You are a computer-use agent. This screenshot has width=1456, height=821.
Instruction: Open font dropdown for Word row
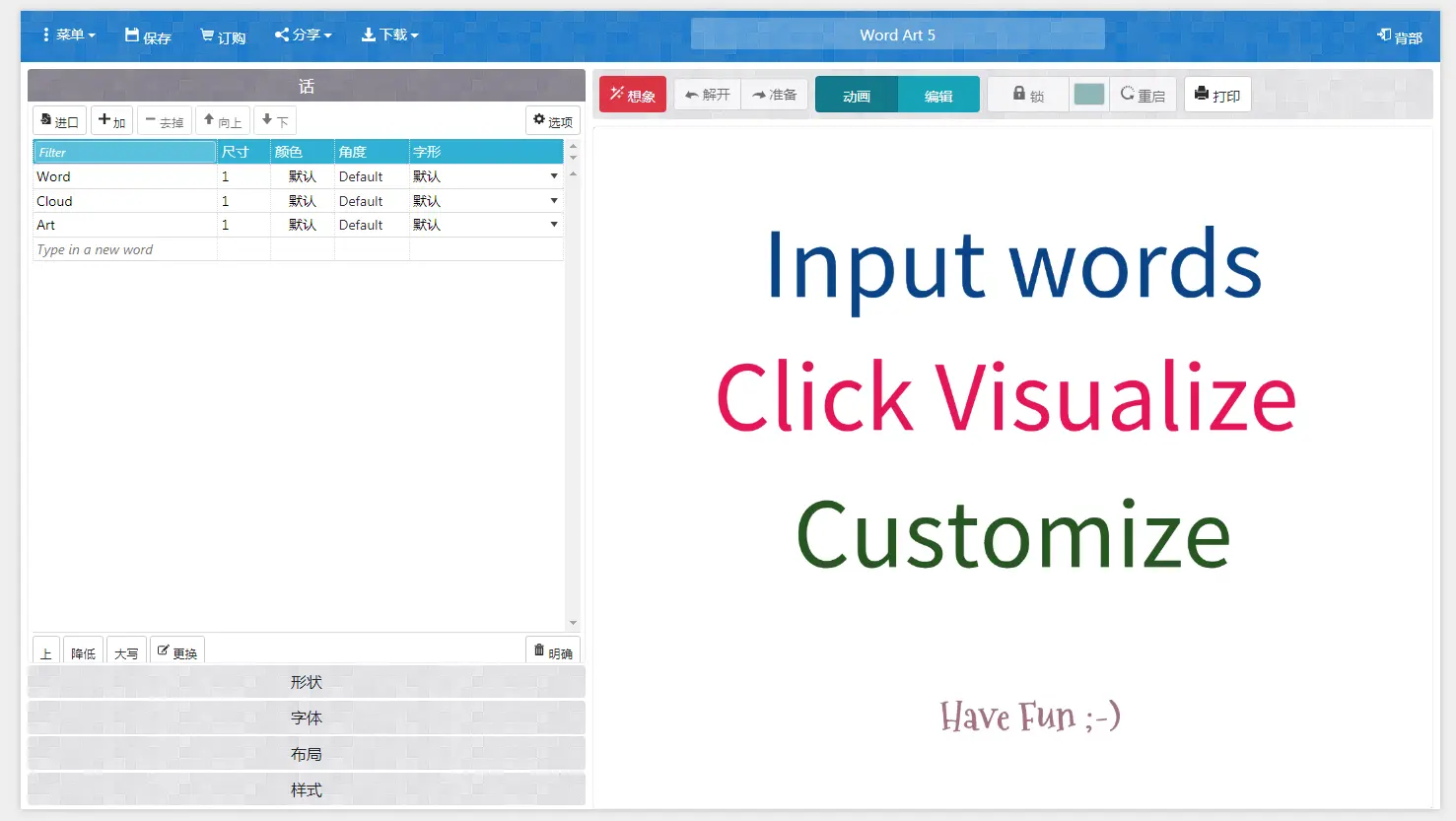tap(554, 176)
